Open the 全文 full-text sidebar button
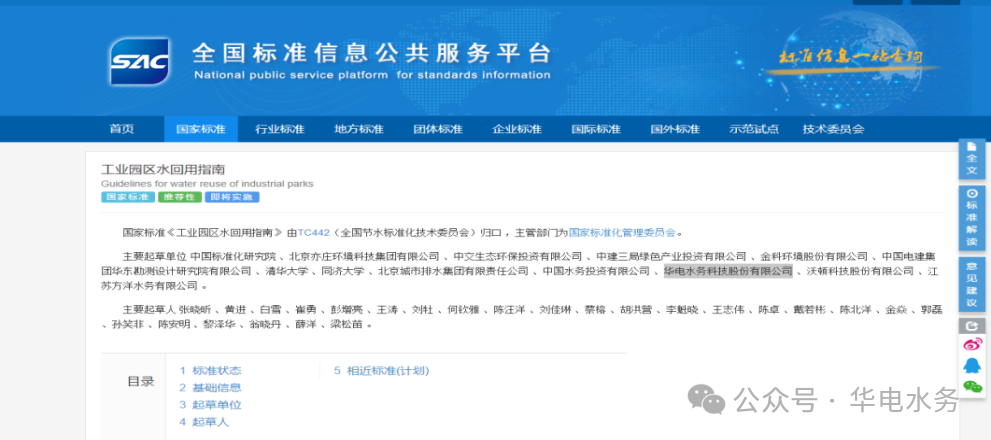 click(x=971, y=159)
